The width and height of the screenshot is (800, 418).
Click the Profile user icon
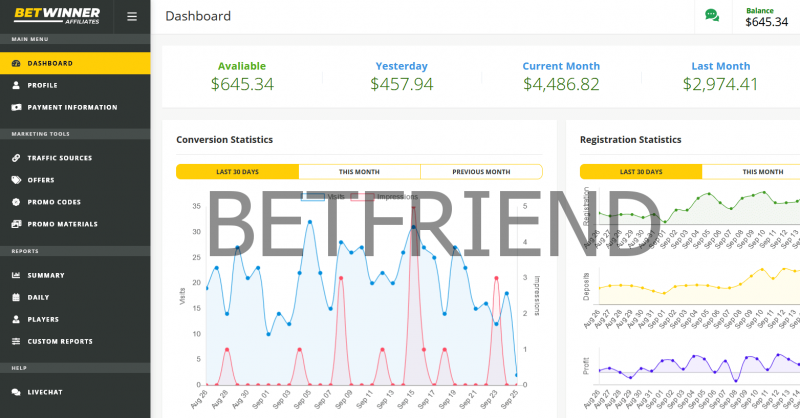pyautogui.click(x=16, y=85)
